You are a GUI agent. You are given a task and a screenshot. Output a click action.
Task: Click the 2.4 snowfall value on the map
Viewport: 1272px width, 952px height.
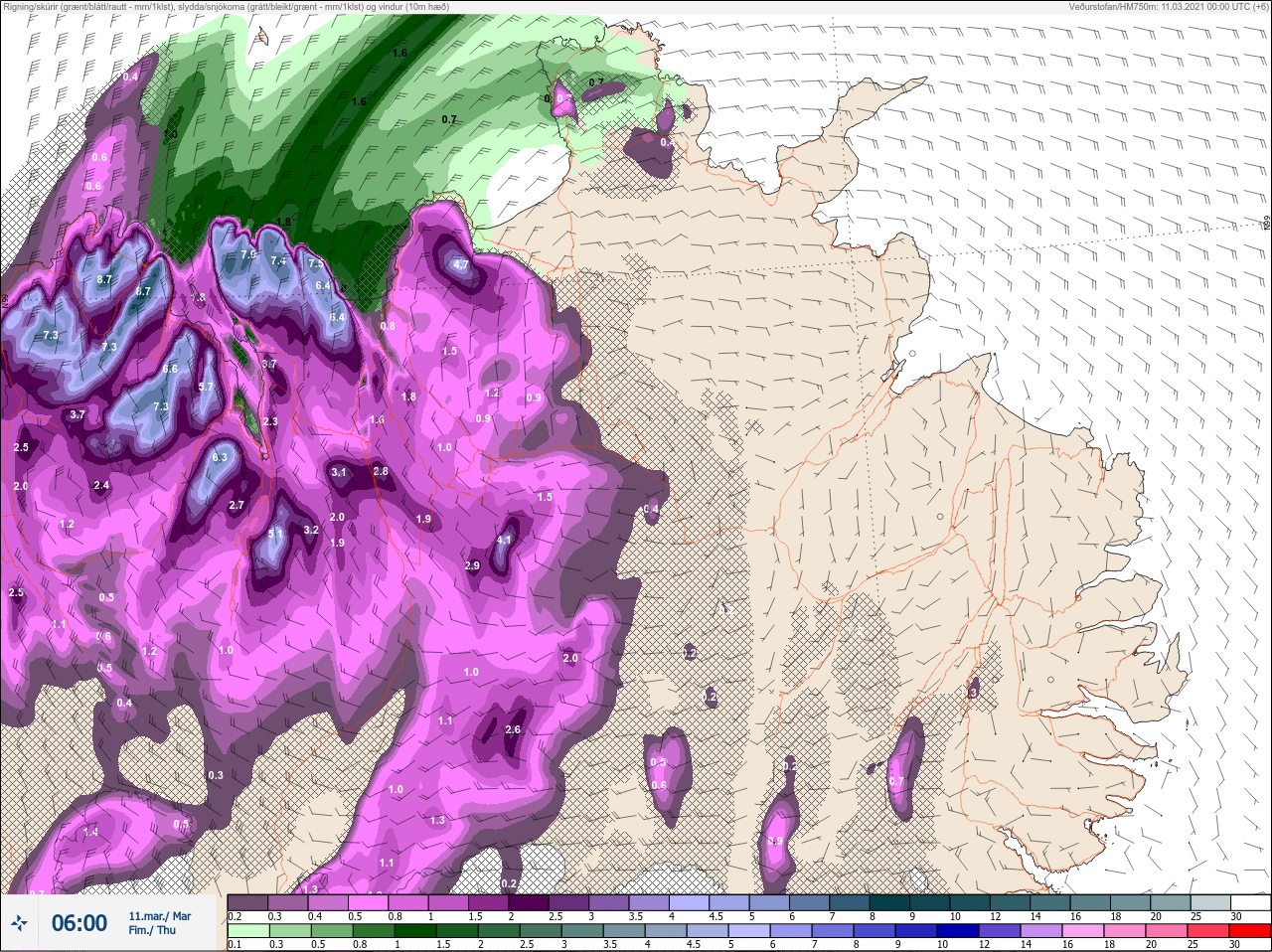[x=100, y=485]
